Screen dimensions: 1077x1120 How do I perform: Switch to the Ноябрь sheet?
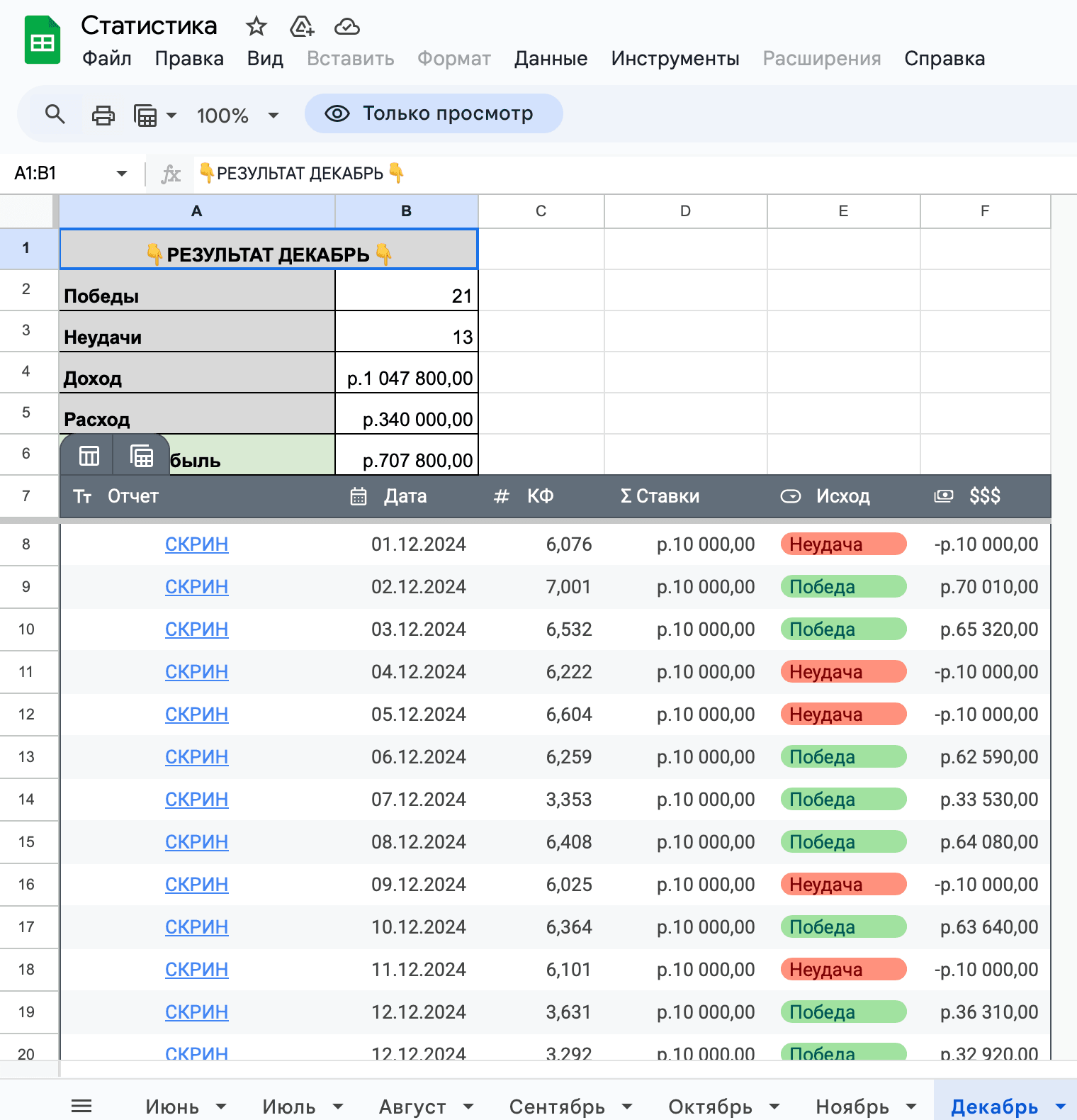pos(852,1107)
